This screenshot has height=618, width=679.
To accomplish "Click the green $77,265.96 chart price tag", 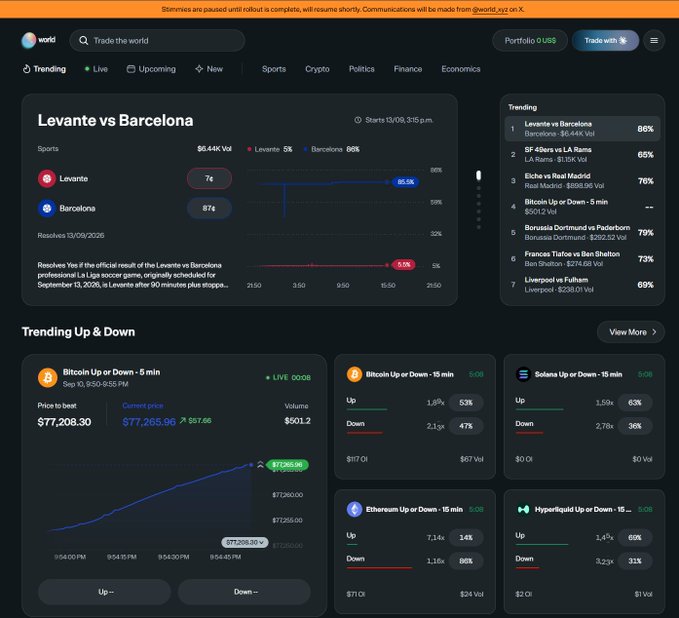I will coord(287,465).
